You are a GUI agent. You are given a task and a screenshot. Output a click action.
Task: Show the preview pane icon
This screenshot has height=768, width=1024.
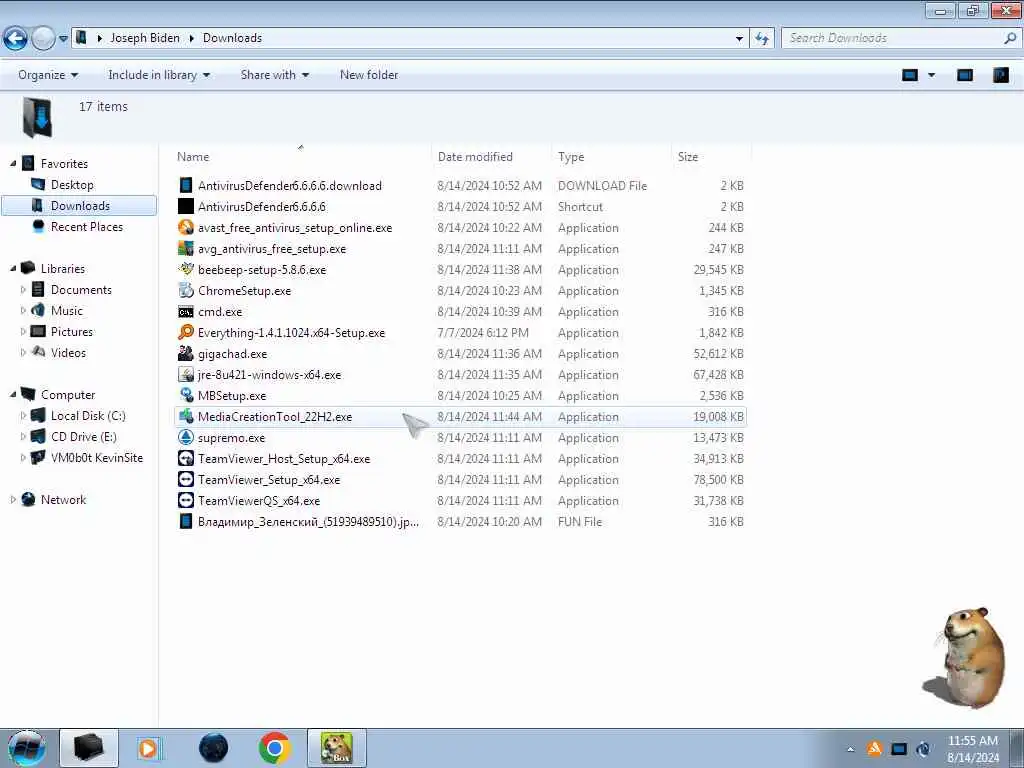(965, 75)
